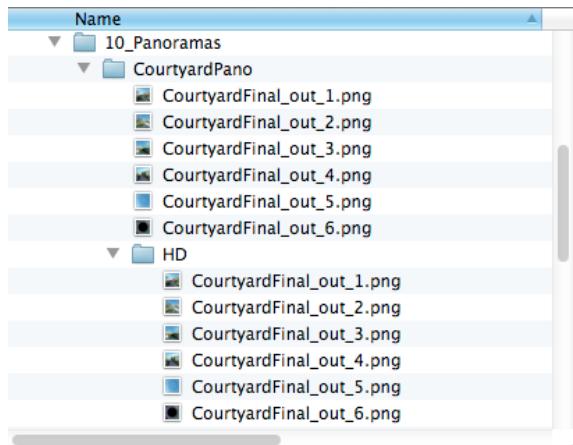573x445 pixels.
Task: Click thumbnail icon of CourtyardFinal_out_1.png in HD folder
Action: (x=172, y=281)
